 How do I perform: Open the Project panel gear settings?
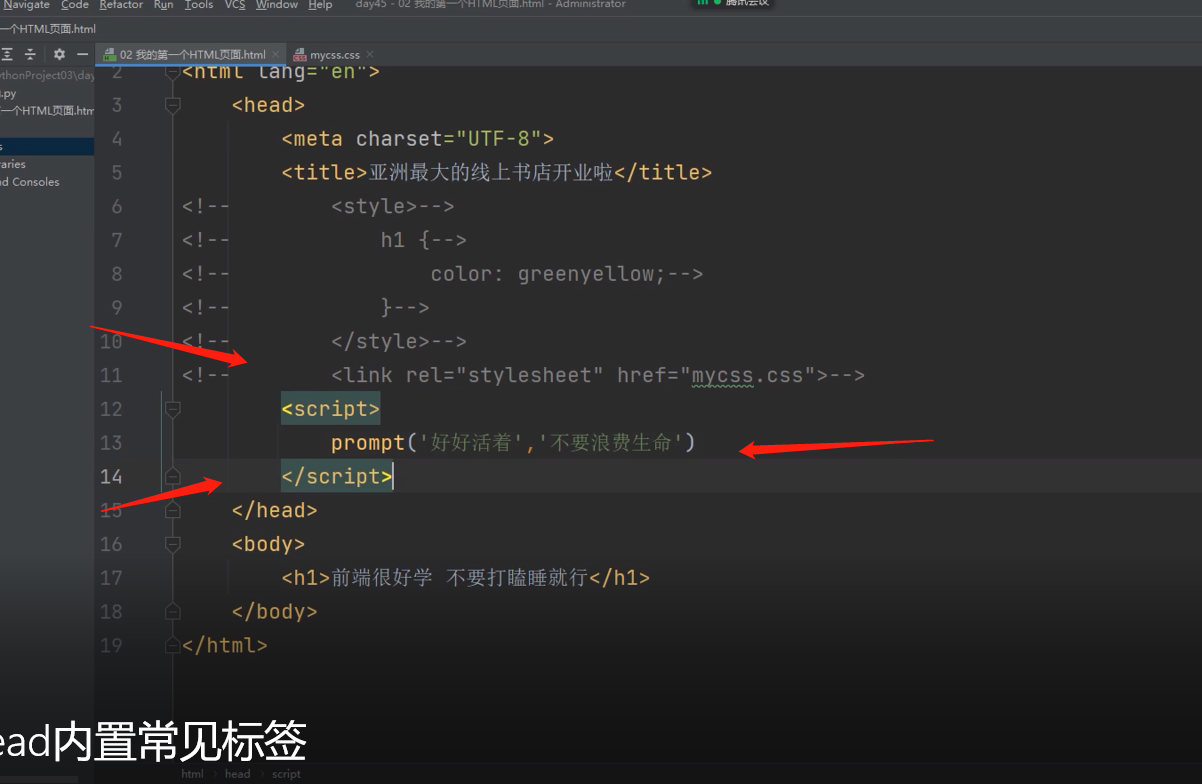[59, 54]
